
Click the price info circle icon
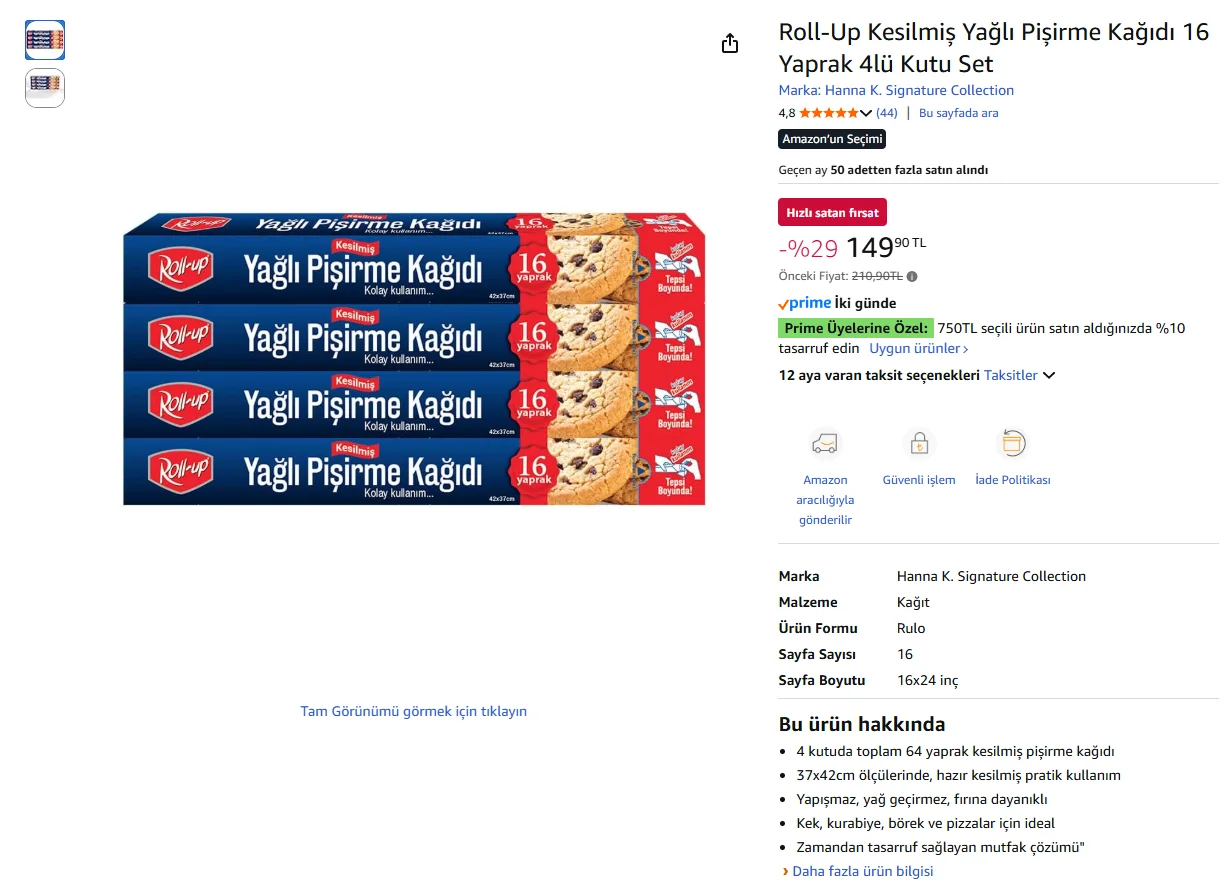pyautogui.click(x=912, y=277)
